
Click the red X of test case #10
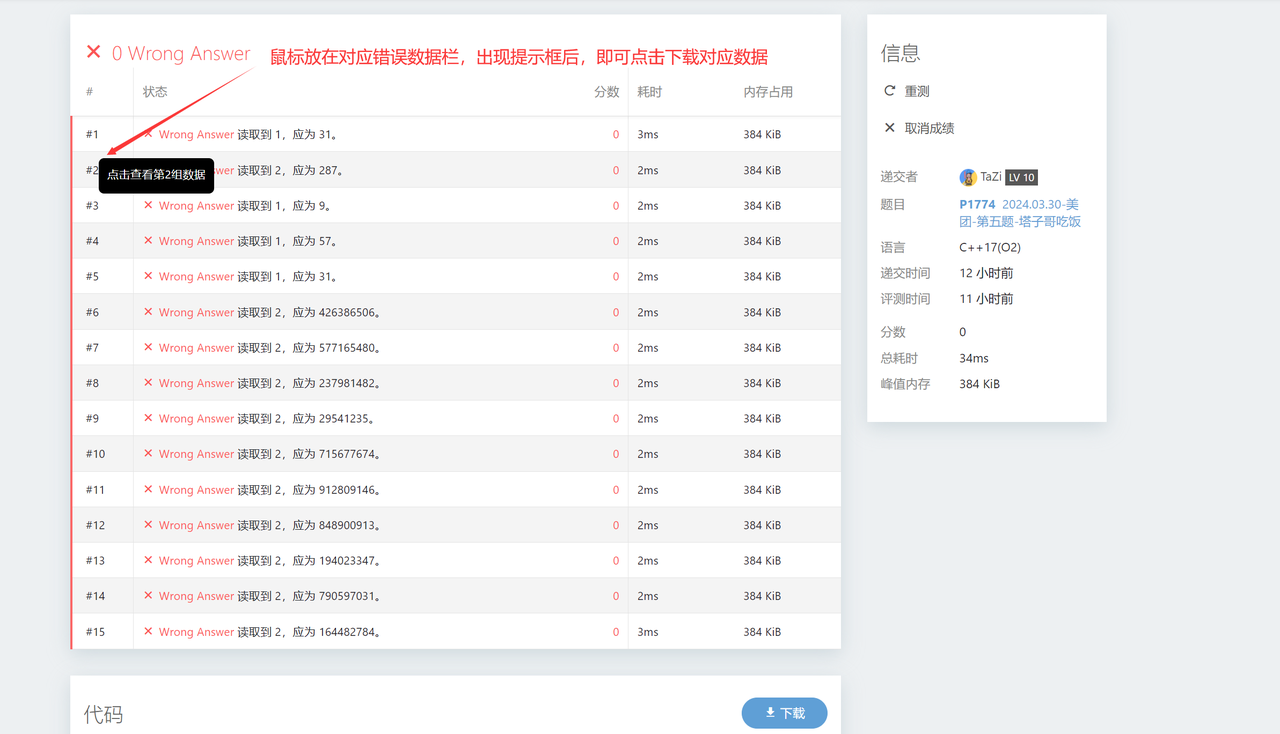pos(148,454)
